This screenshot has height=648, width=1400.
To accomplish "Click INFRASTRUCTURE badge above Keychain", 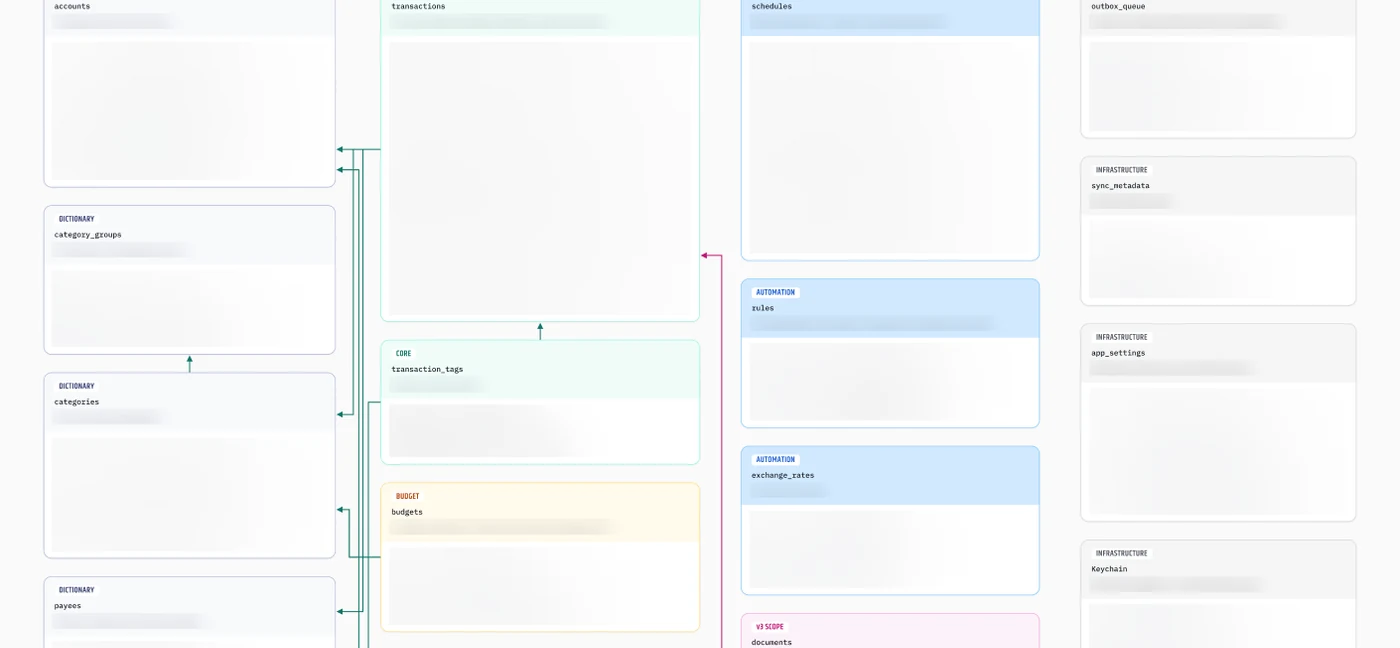I will [x=1121, y=553].
